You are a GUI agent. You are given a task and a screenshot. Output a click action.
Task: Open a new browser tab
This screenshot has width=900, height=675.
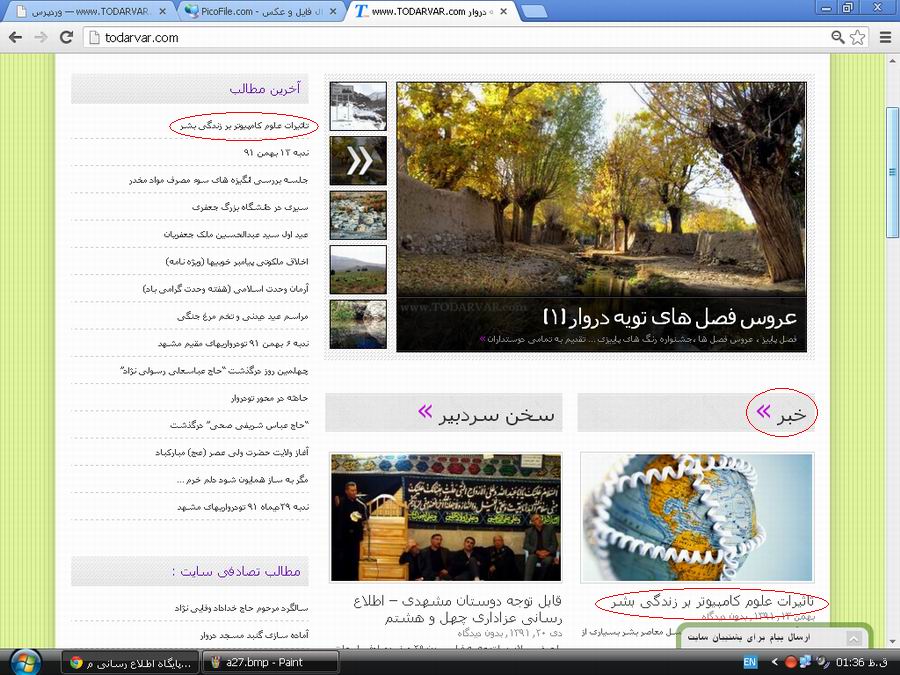pos(534,11)
